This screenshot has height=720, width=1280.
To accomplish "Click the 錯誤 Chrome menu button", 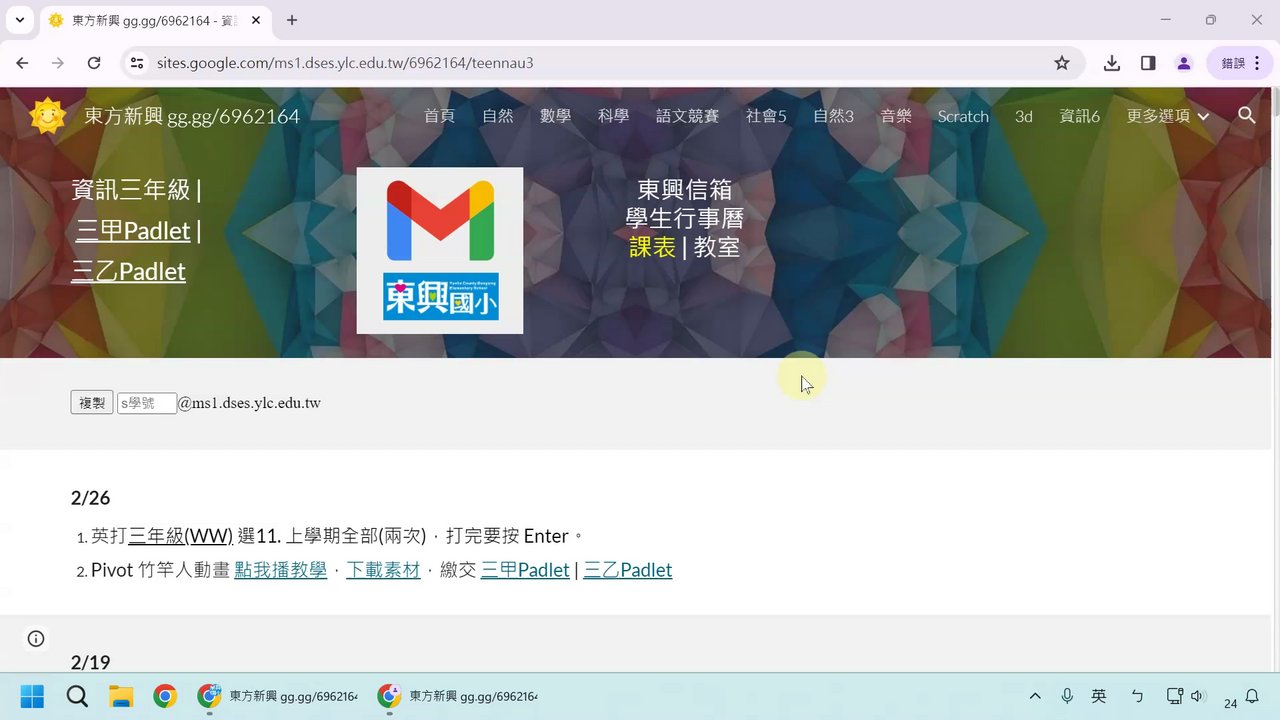I will pos(1241,63).
